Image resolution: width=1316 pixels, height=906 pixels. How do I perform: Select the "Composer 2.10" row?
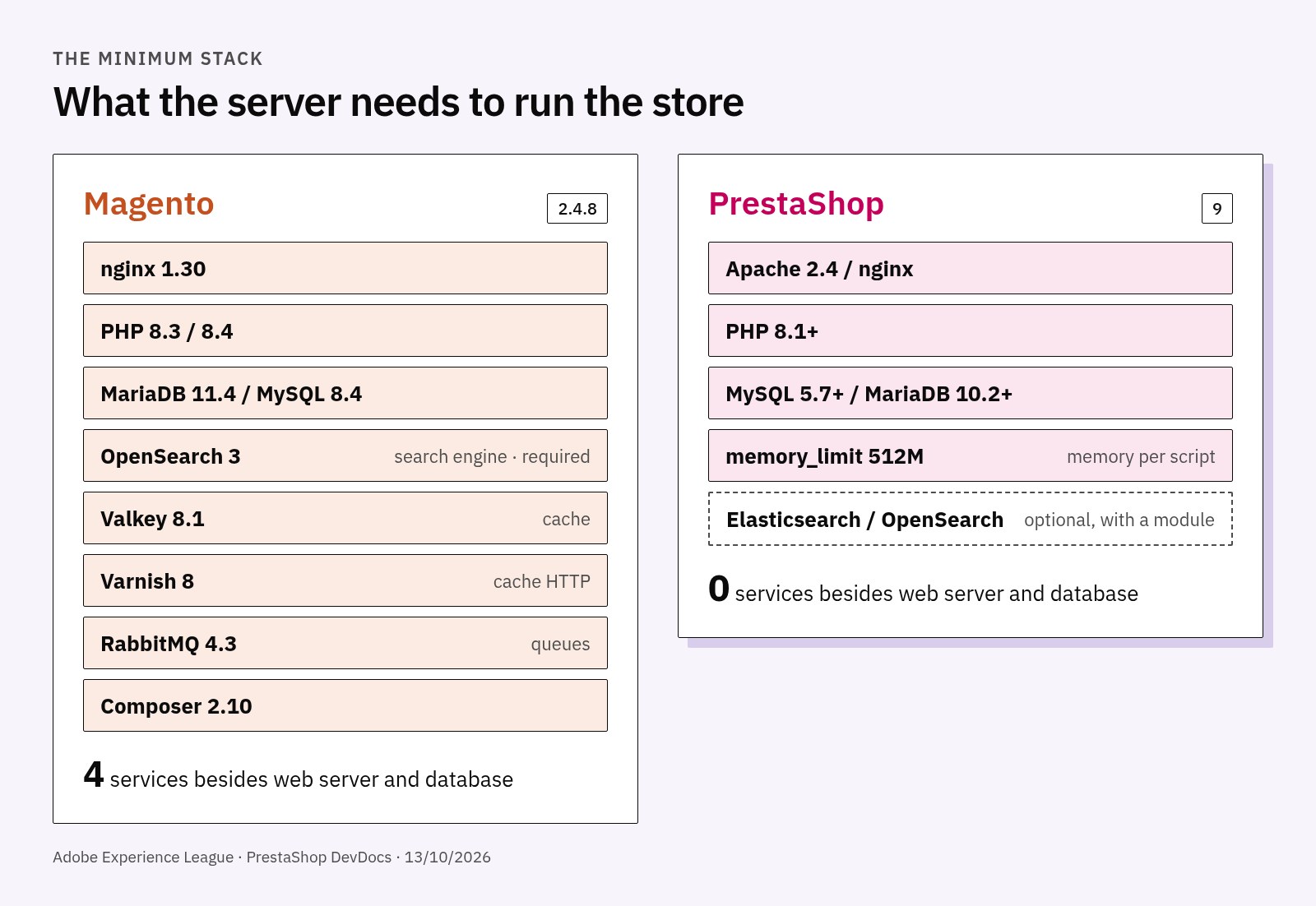point(345,705)
